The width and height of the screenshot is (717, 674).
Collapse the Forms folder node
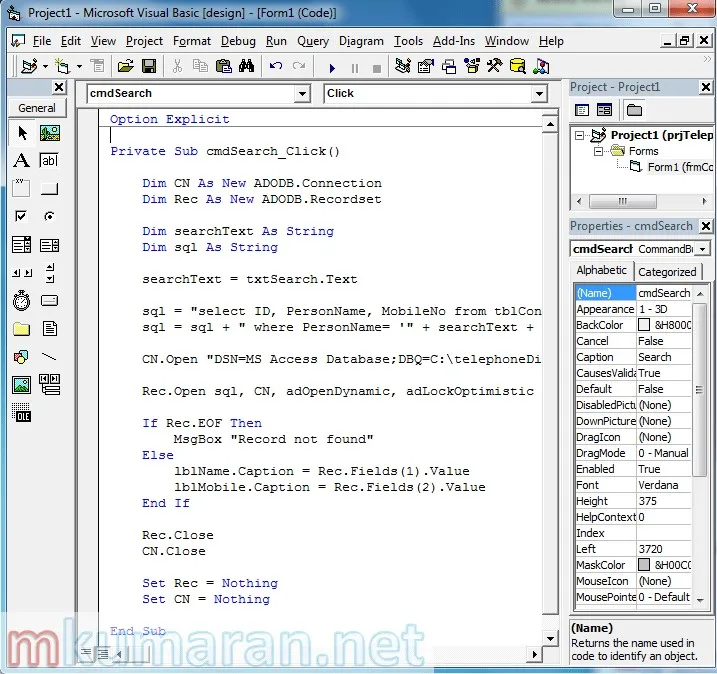[x=598, y=151]
